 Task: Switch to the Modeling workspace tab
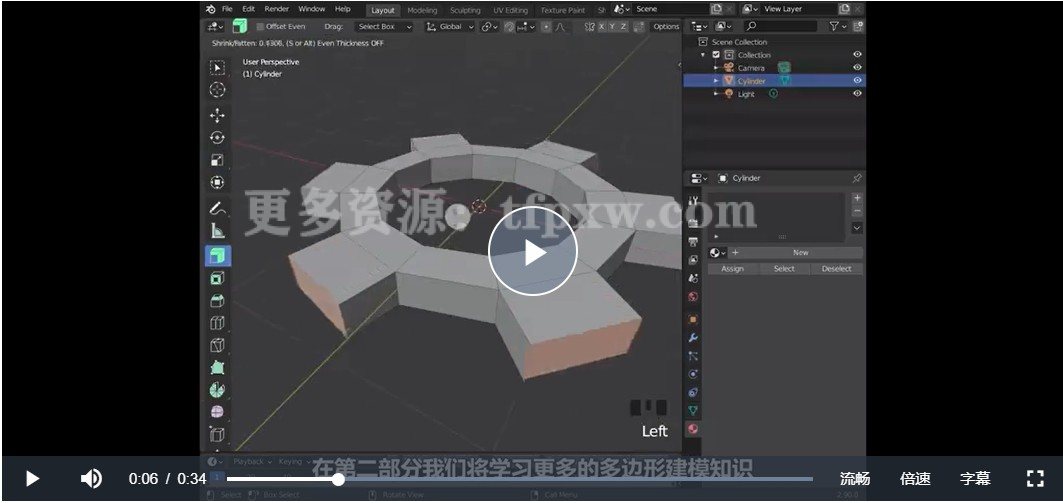pyautogui.click(x=422, y=10)
